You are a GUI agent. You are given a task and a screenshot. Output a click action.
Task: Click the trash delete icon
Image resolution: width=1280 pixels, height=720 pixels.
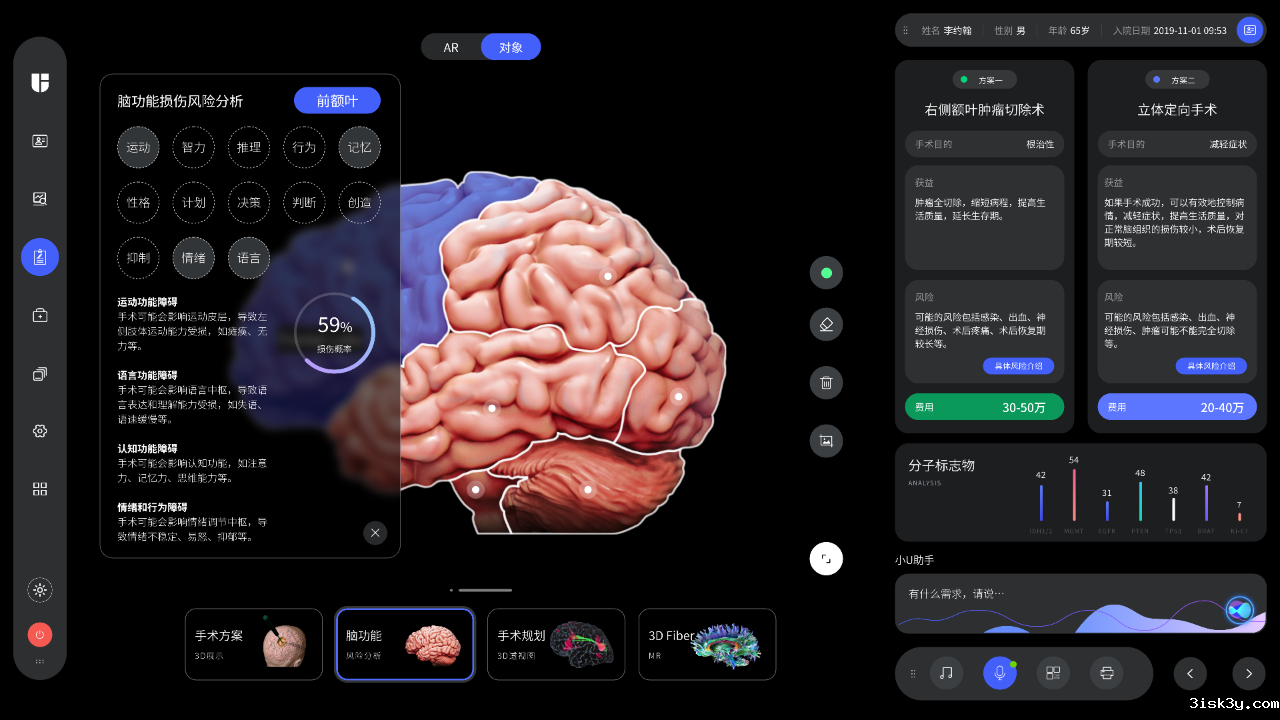point(826,382)
